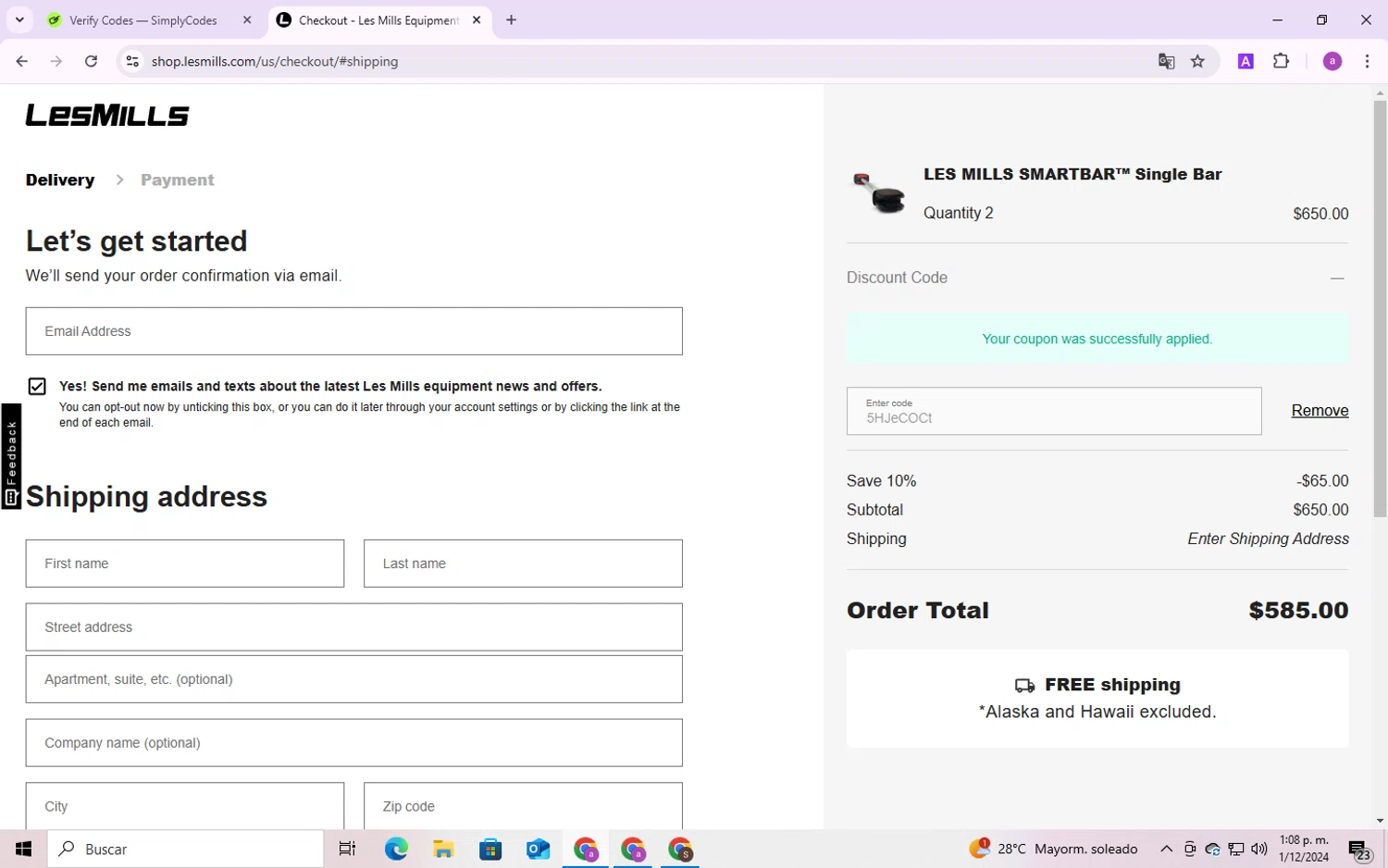Viewport: 1388px width, 868px height.
Task: Reload the checkout page
Action: point(91,61)
